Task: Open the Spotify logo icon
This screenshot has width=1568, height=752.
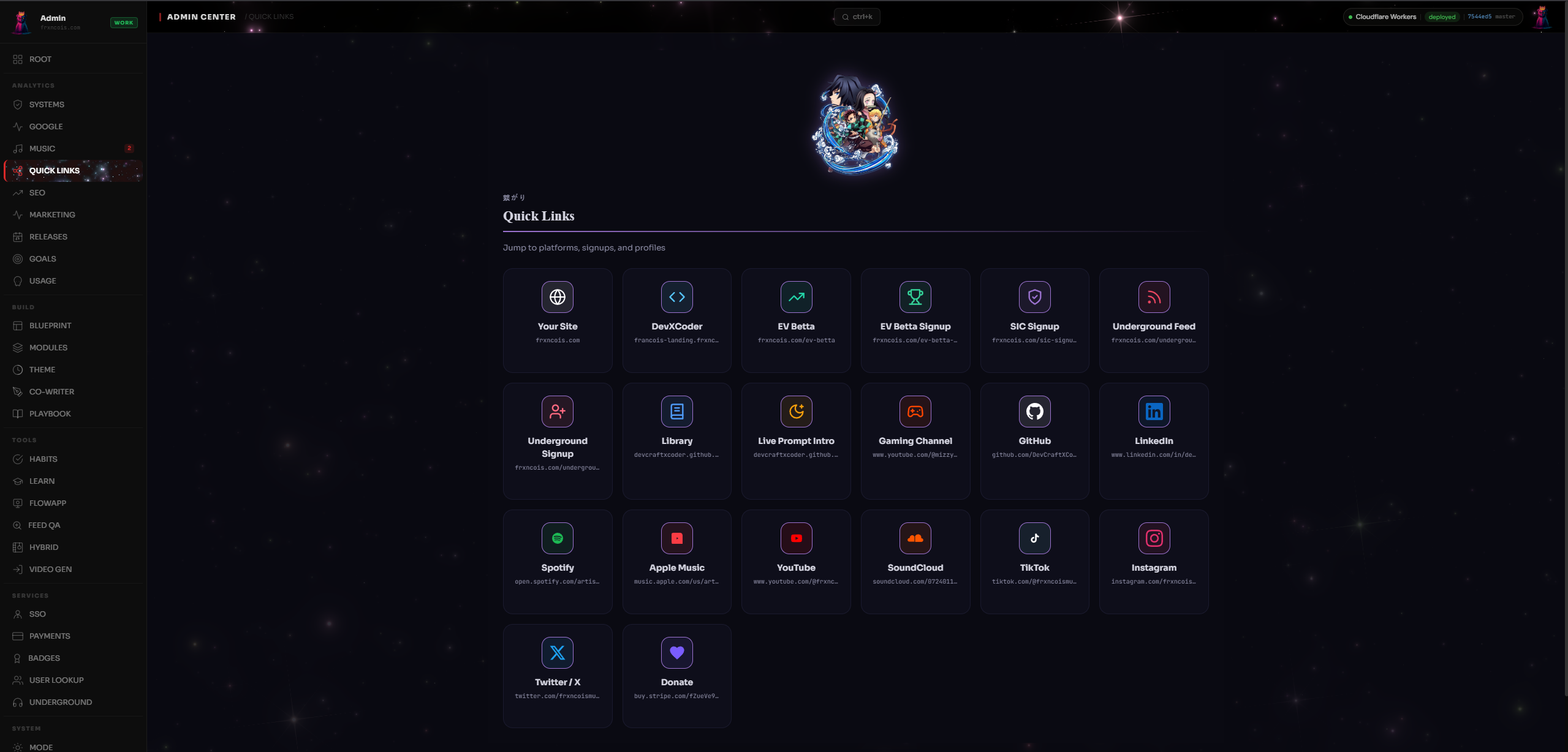Action: (557, 538)
